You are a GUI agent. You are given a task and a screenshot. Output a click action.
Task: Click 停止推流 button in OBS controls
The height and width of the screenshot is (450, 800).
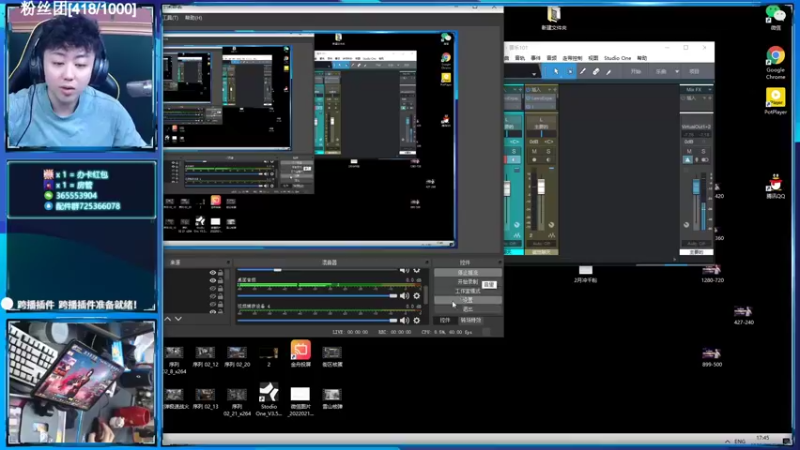[x=468, y=272]
